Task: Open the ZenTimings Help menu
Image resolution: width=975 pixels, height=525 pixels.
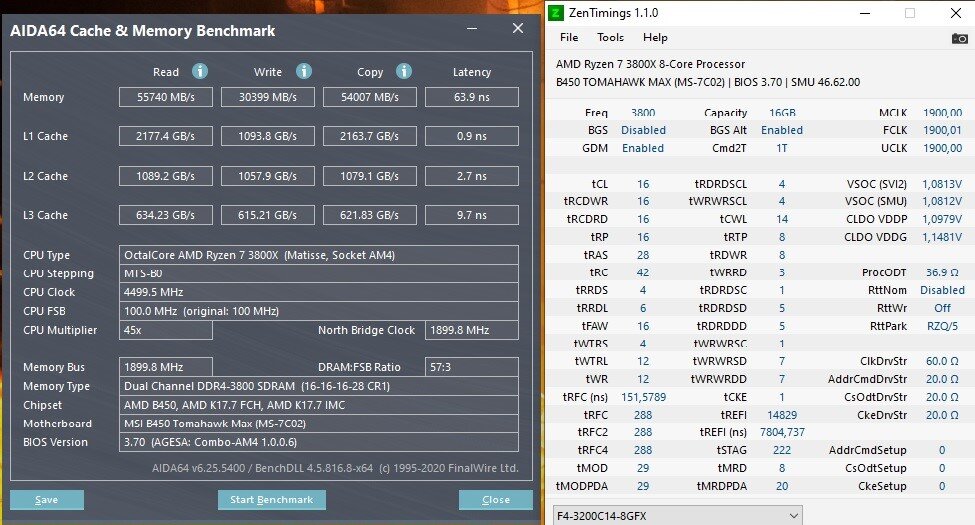Action: pyautogui.click(x=655, y=37)
